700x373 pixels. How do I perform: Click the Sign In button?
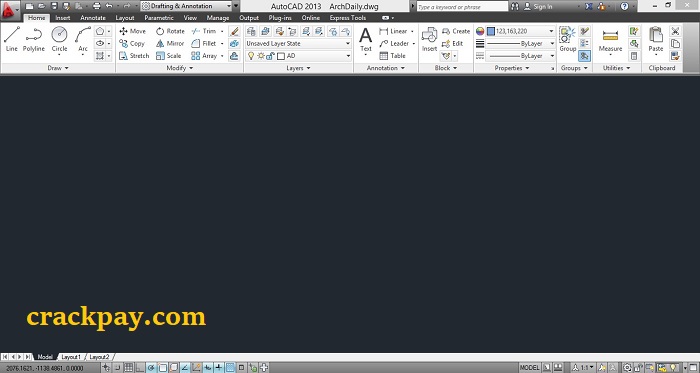pyautogui.click(x=538, y=6)
